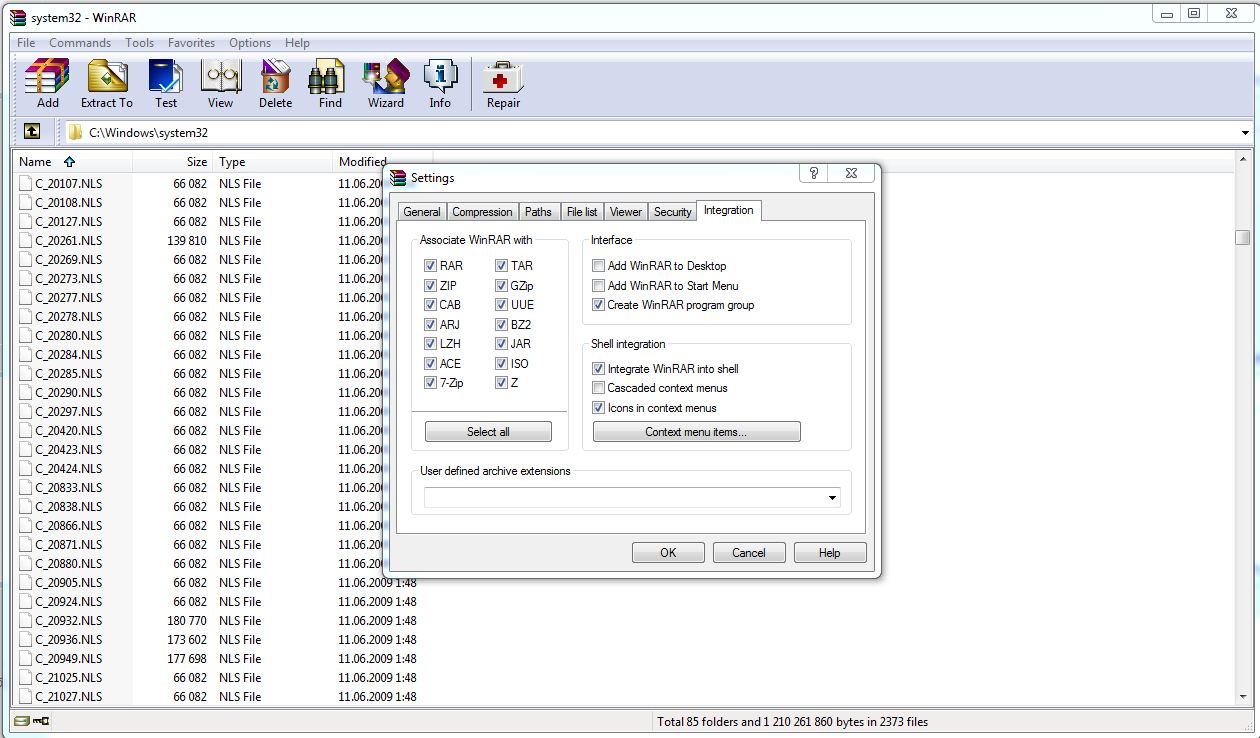
Task: Click the Info toolbar icon
Action: click(440, 84)
